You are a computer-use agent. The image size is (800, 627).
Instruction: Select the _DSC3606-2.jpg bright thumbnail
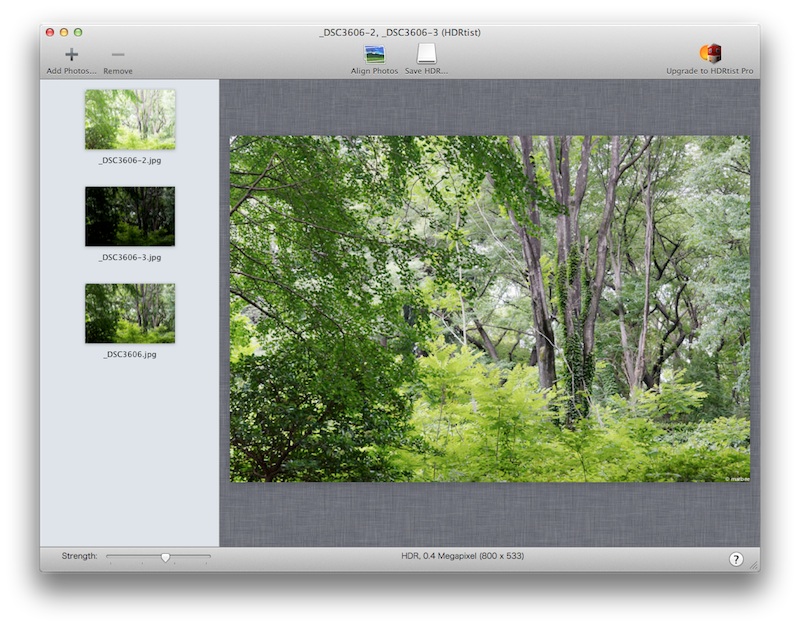(x=130, y=119)
